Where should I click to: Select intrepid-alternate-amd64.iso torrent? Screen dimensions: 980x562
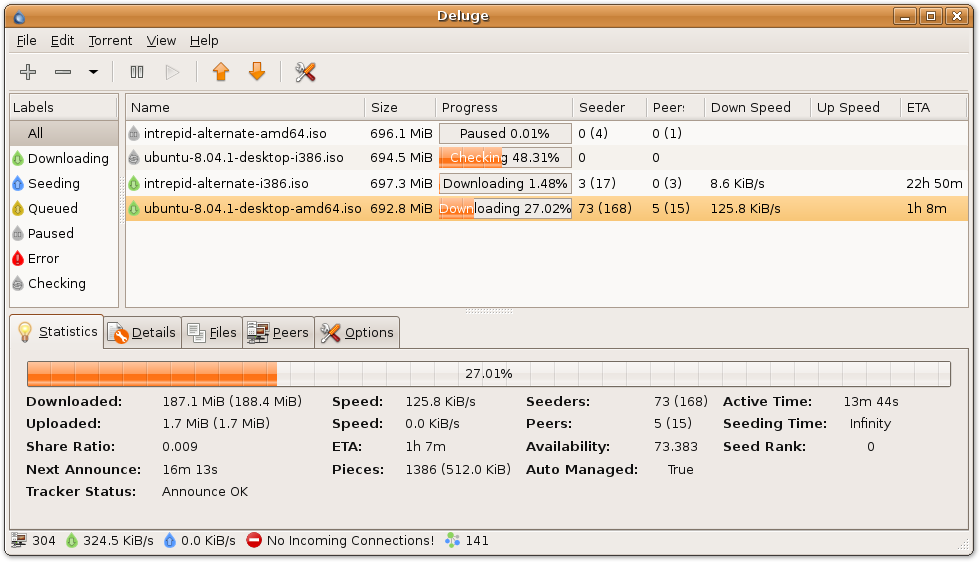547,133
